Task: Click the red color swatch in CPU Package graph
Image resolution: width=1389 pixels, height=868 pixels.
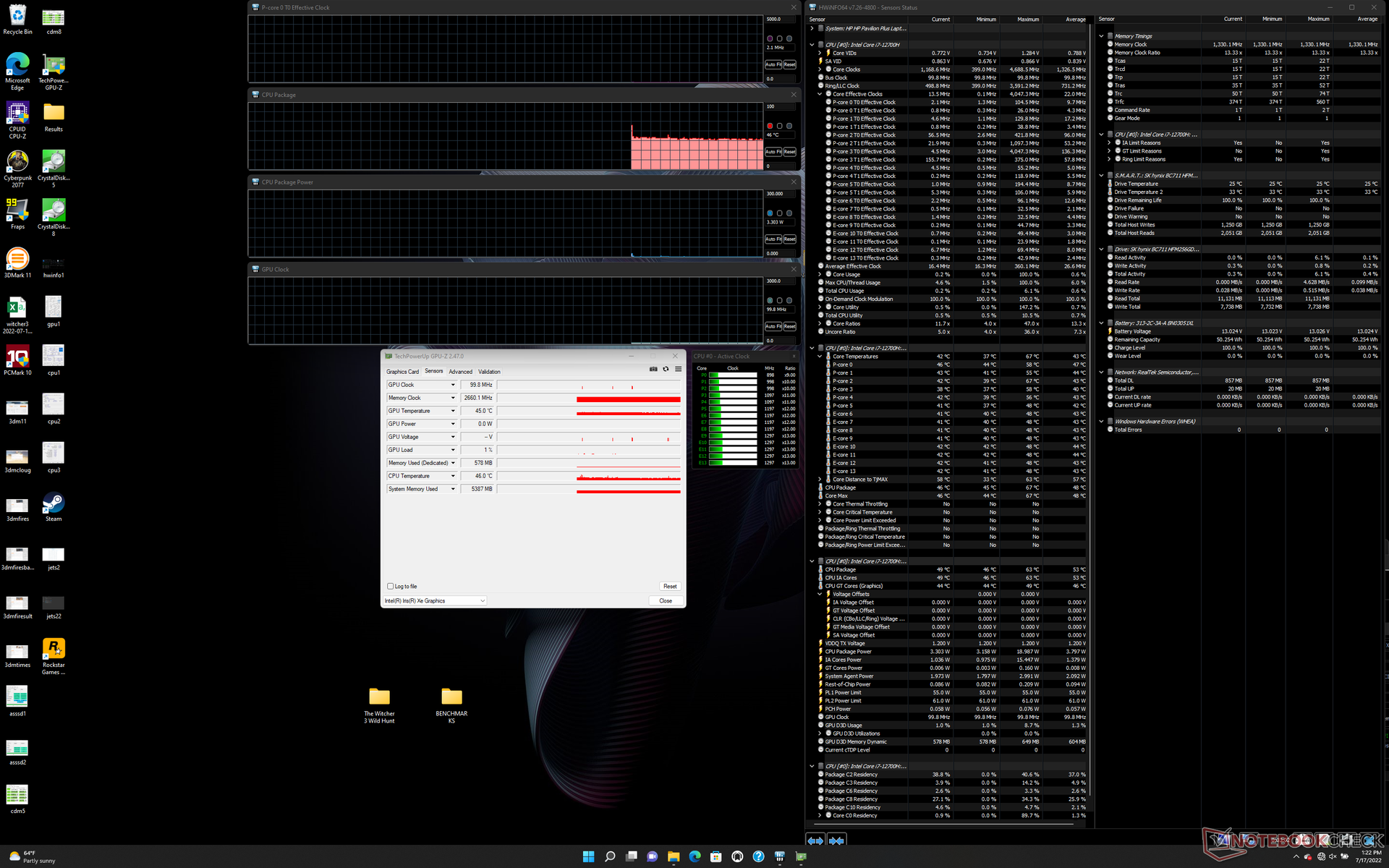Action: 770,126
